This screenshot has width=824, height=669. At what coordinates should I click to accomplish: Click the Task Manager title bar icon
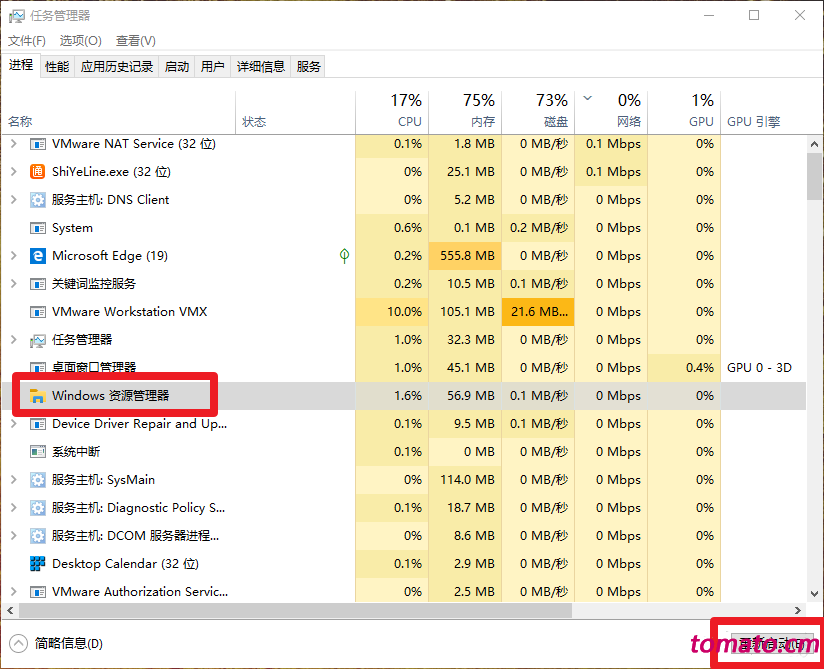pyautogui.click(x=16, y=16)
